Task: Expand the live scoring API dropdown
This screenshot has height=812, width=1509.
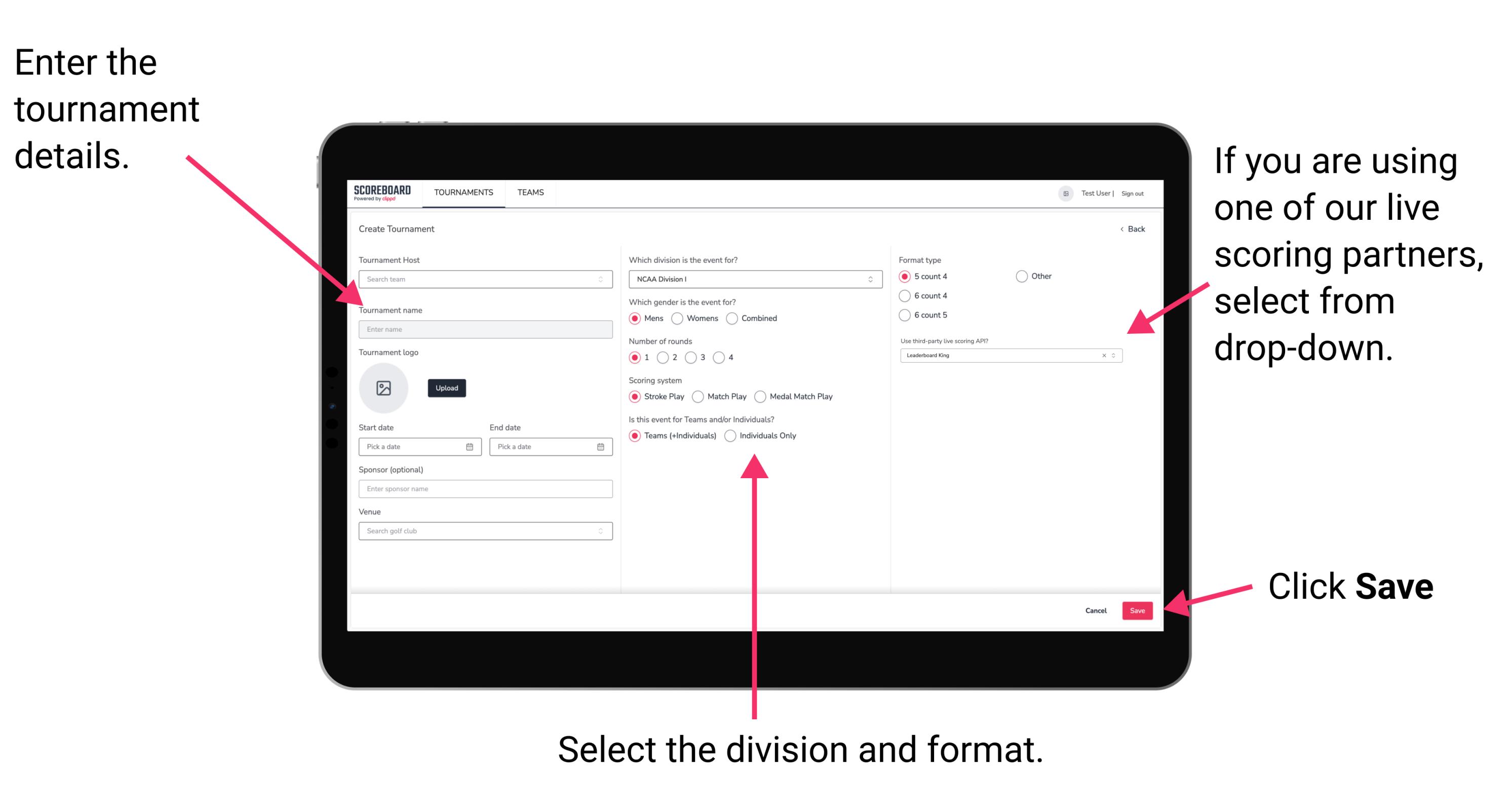Action: tap(1117, 356)
